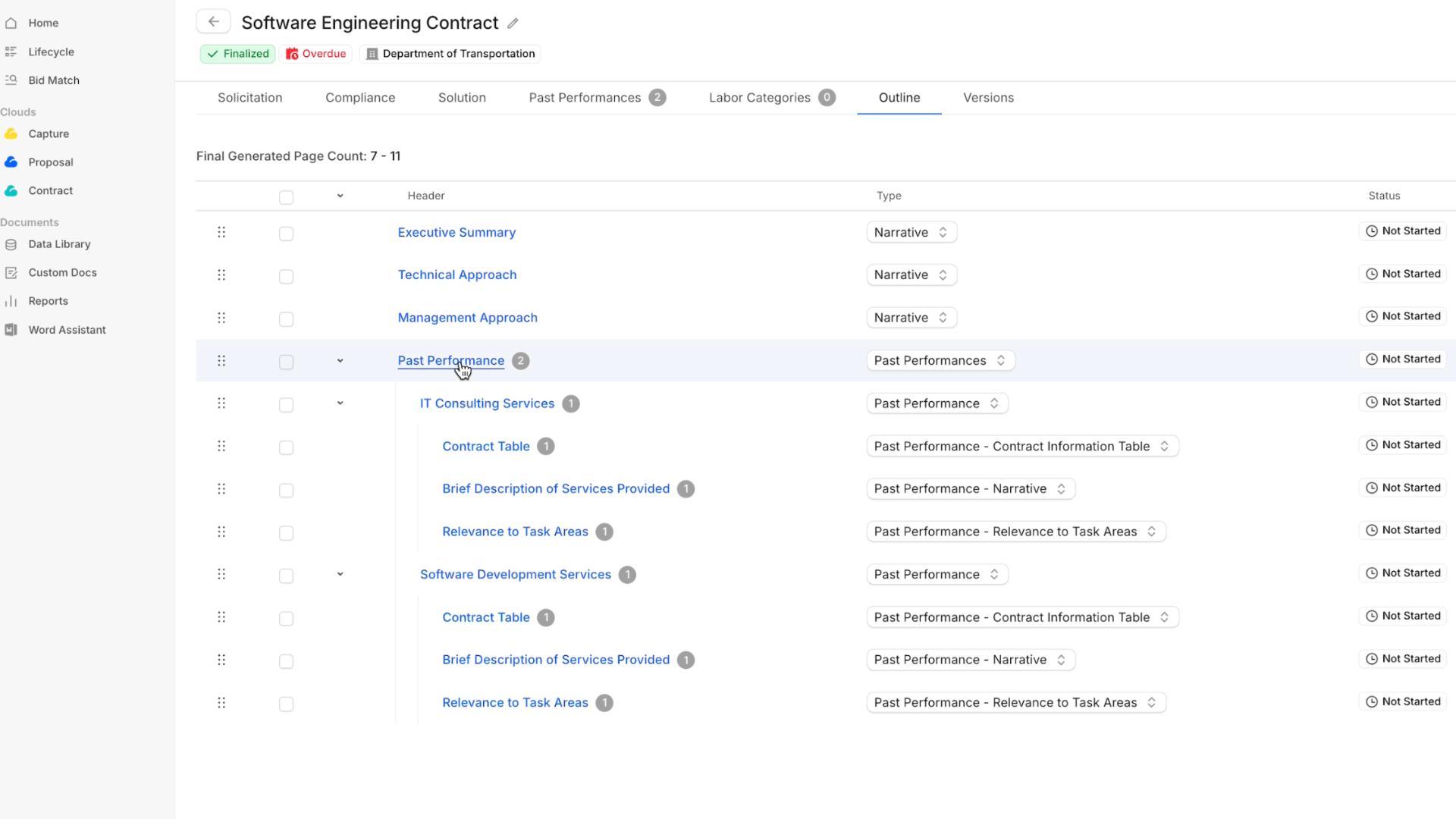Screen dimensions: 1456x819
Task: Open Capture cloud in sidebar
Action: (x=49, y=134)
